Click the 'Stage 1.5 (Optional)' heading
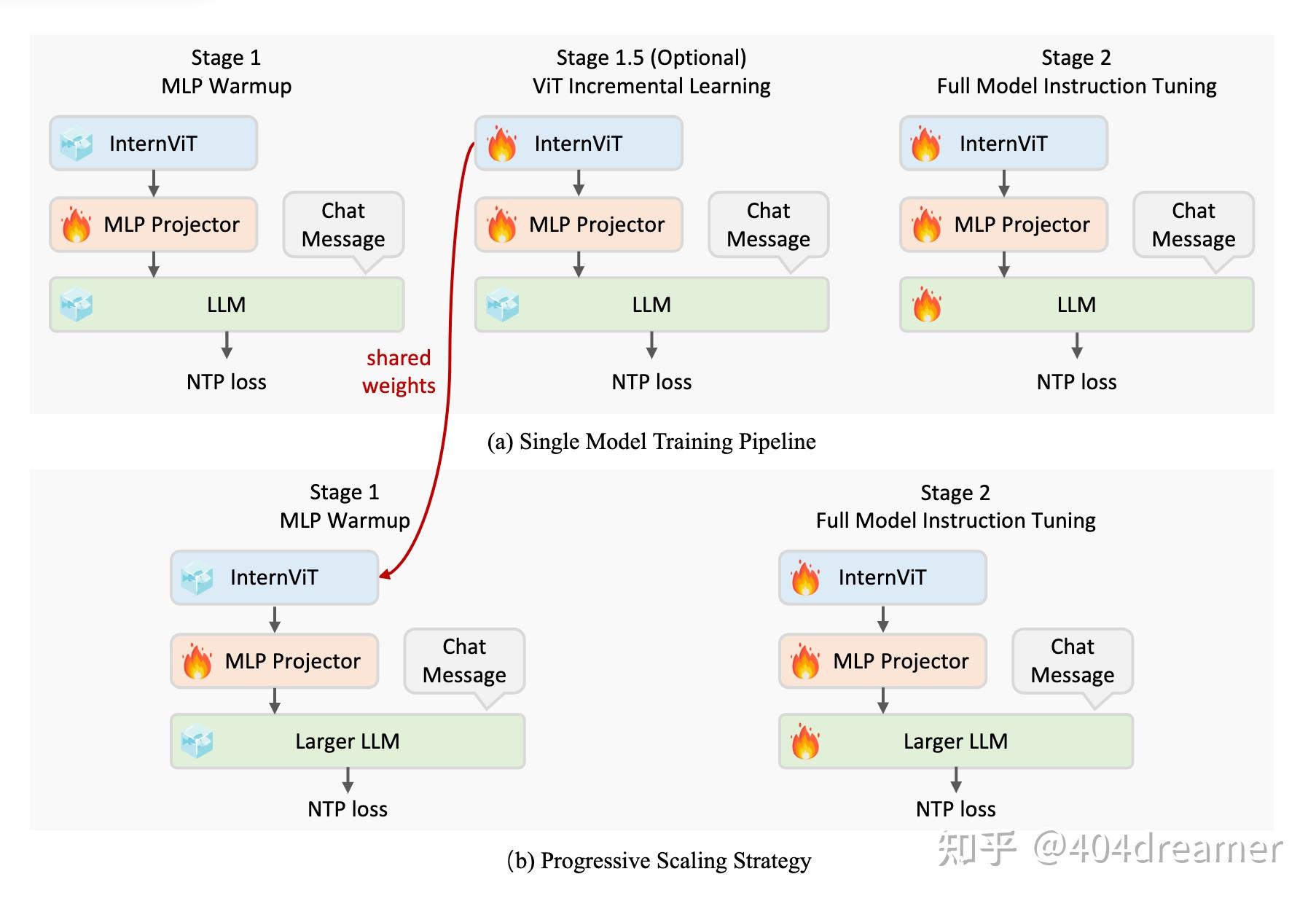Viewport: 1316px width, 901px height. pos(651,58)
